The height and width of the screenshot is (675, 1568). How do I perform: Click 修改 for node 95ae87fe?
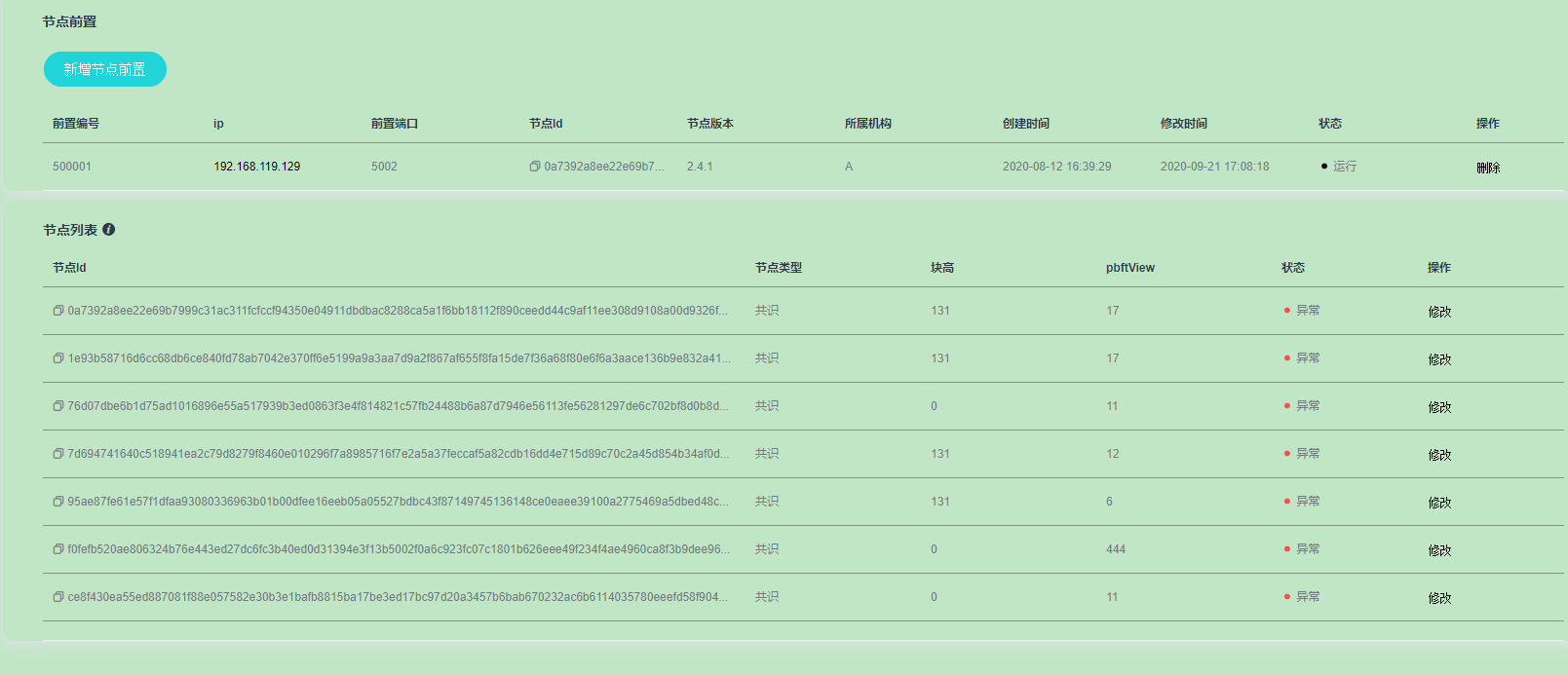1439,503
